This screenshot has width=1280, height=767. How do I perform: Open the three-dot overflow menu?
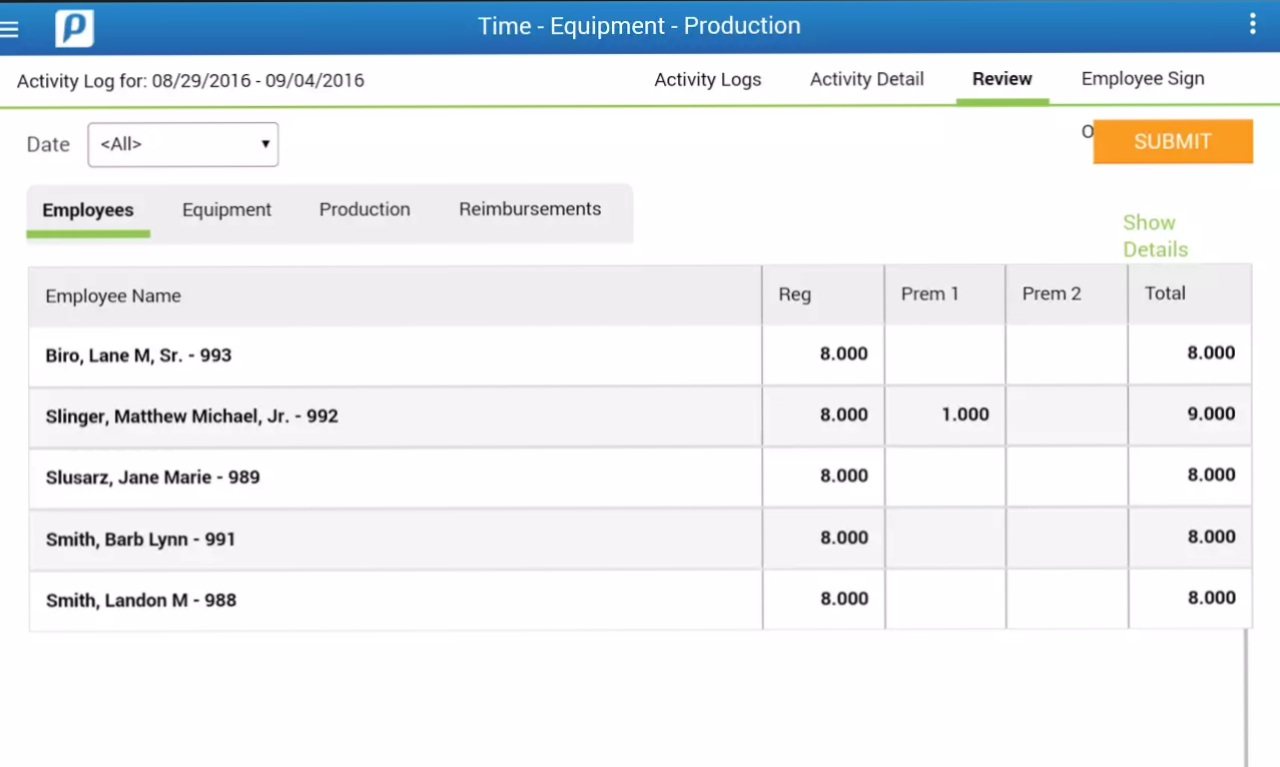click(x=1252, y=25)
